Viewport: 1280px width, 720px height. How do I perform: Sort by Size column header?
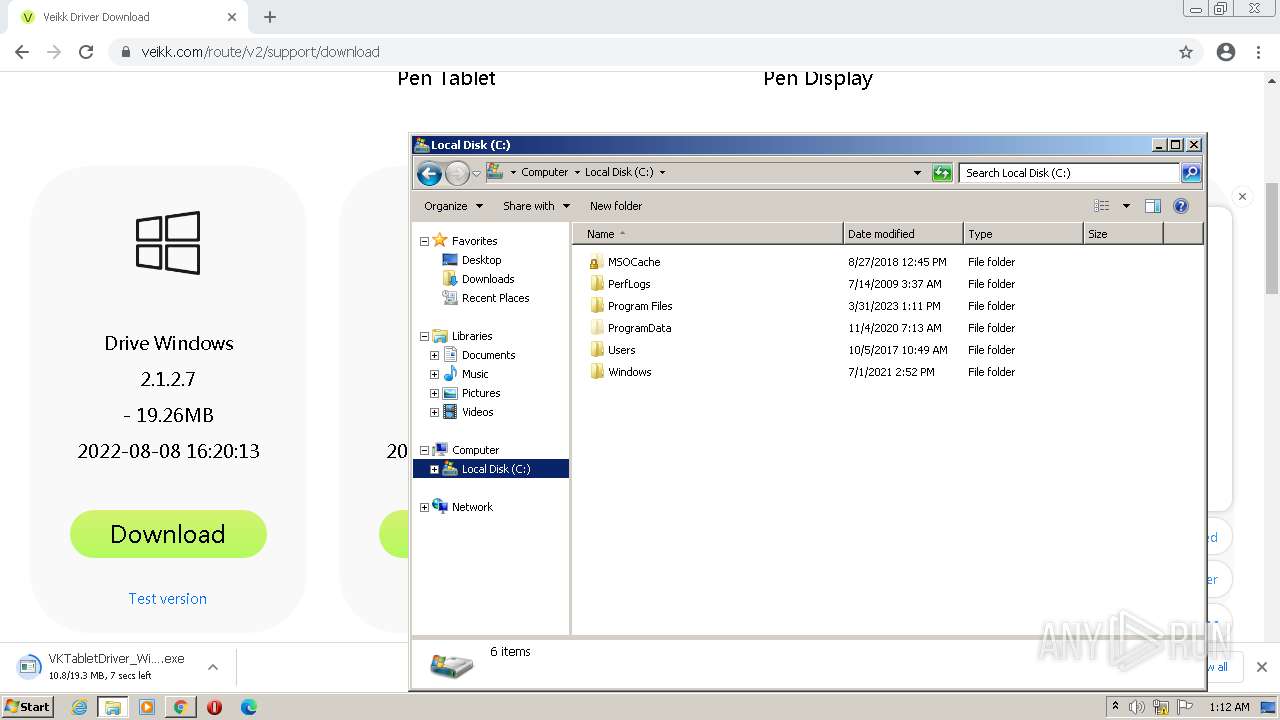(x=1123, y=234)
